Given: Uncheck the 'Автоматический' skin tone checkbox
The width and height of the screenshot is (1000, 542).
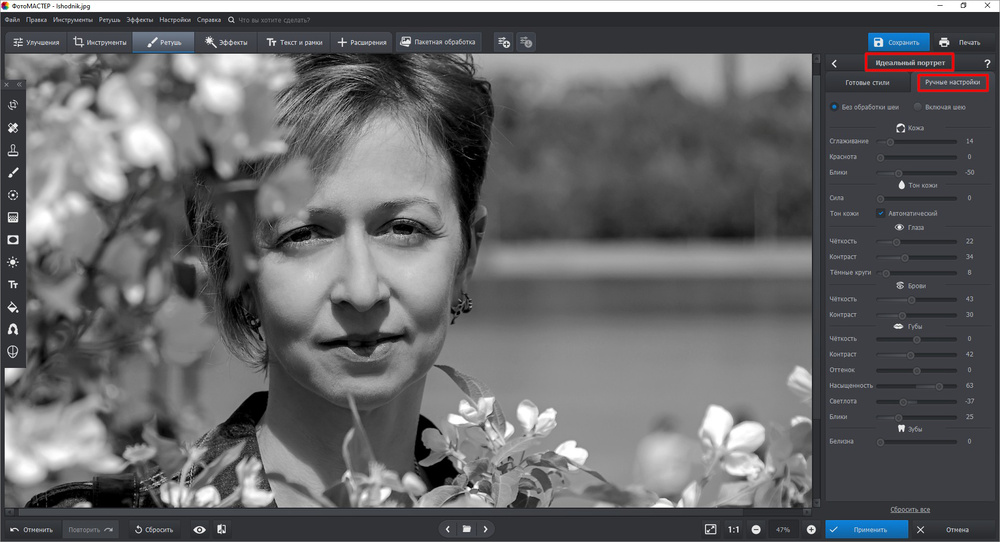Looking at the screenshot, I should click(881, 213).
